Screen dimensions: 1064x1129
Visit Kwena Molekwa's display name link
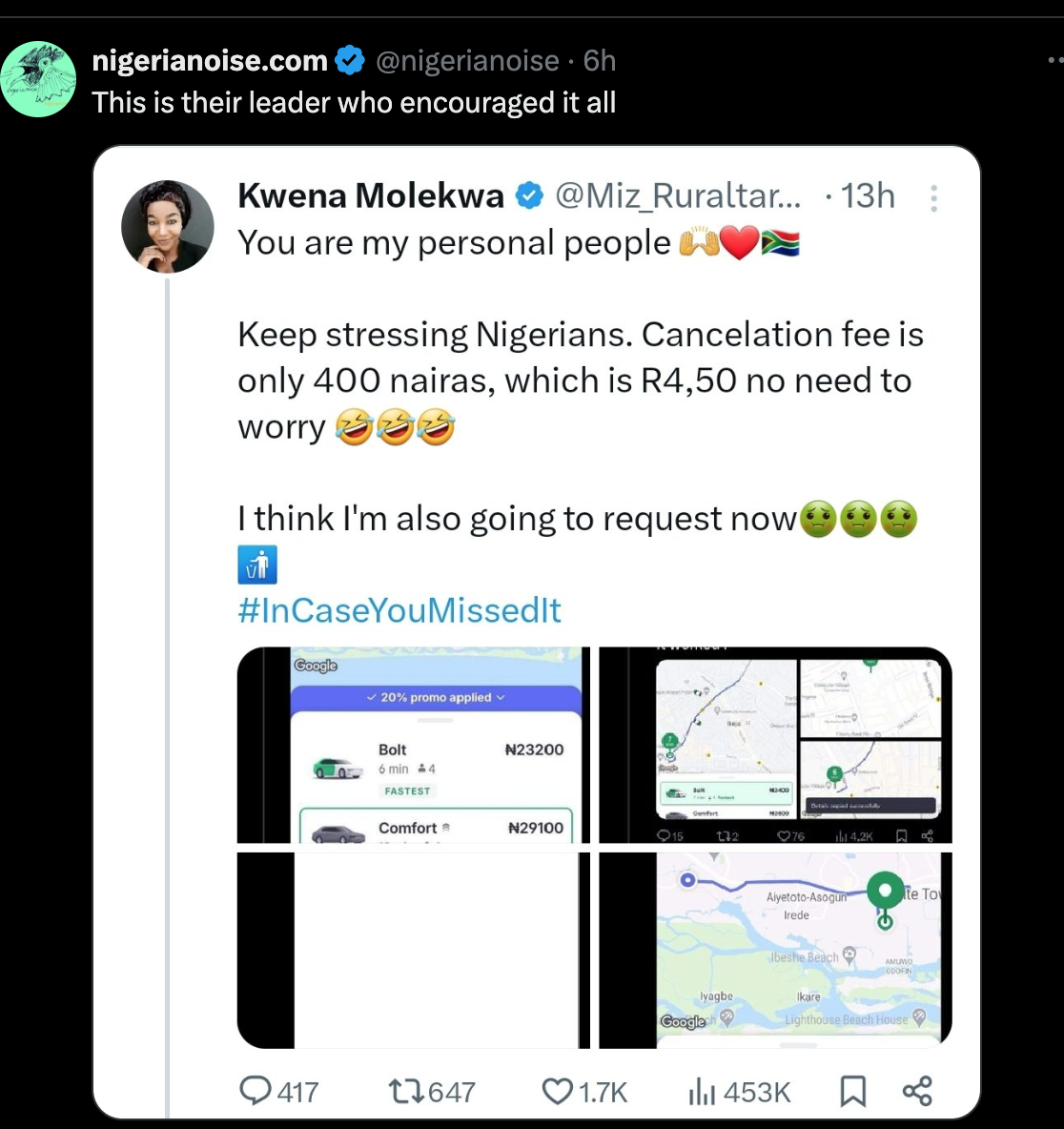point(371,195)
